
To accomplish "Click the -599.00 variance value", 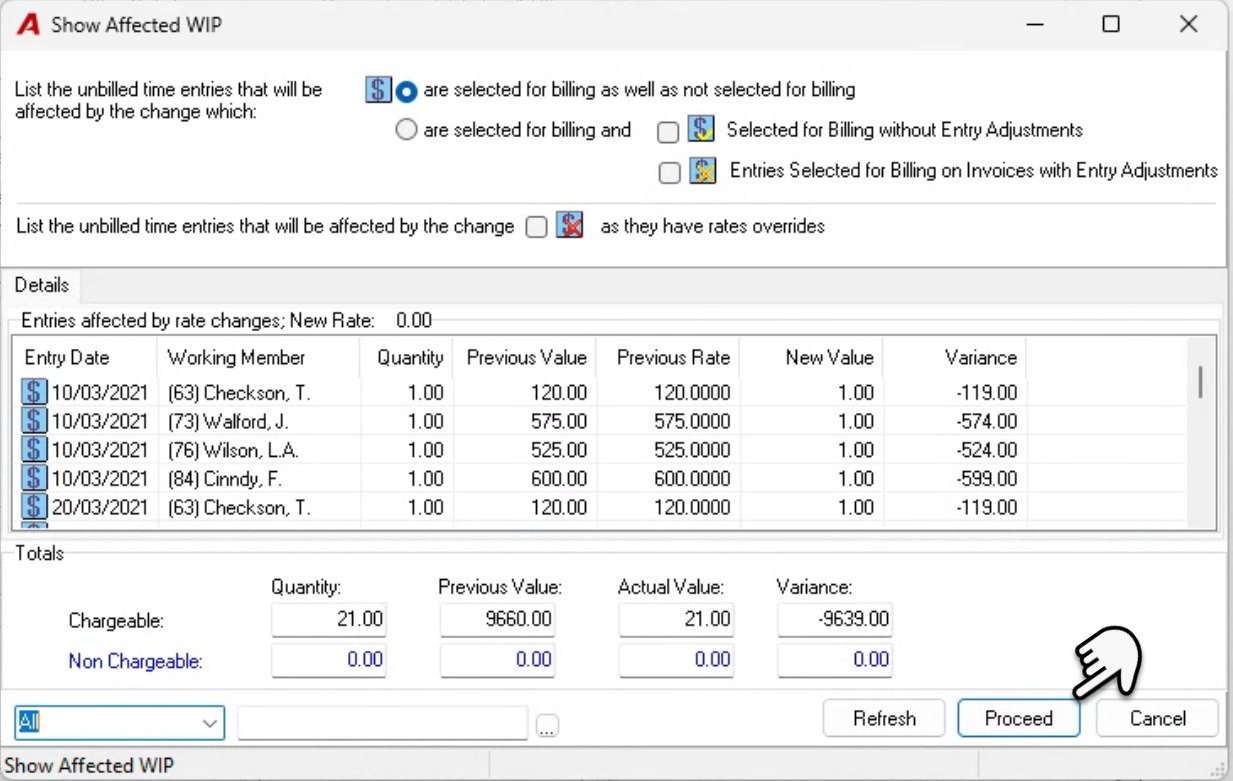I will click(x=986, y=479).
